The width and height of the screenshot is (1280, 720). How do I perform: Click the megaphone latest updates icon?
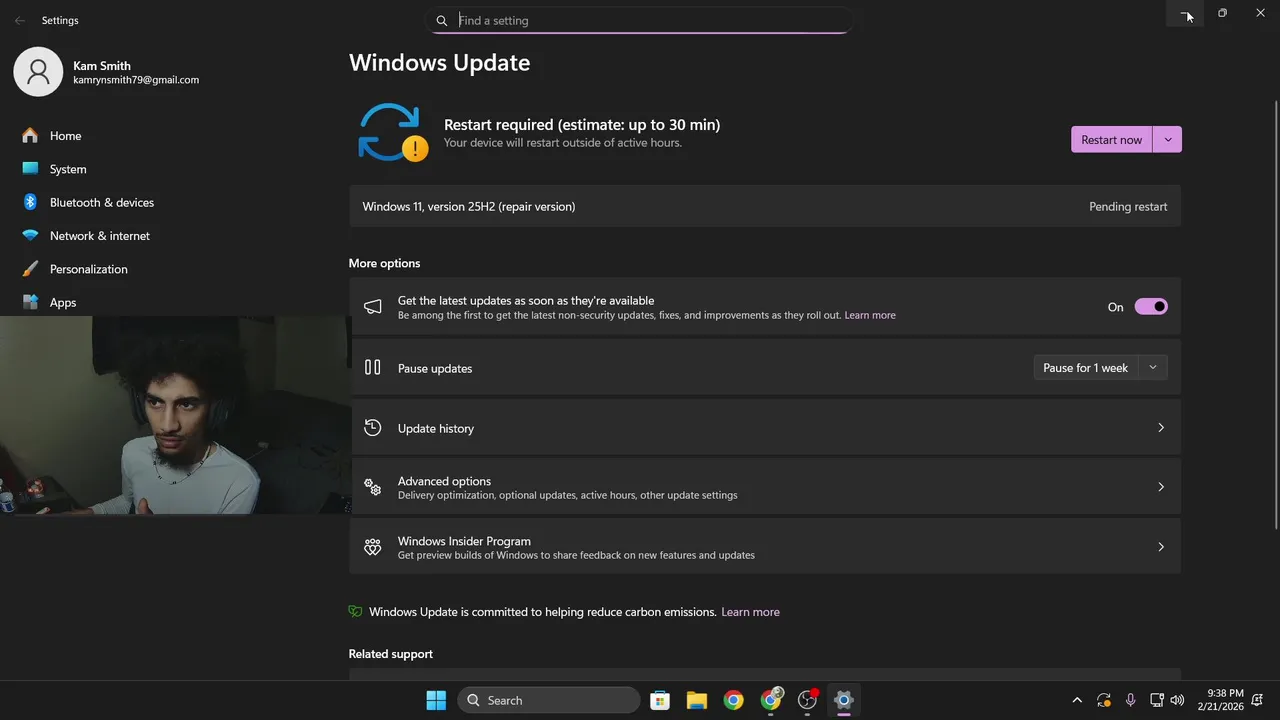[373, 307]
